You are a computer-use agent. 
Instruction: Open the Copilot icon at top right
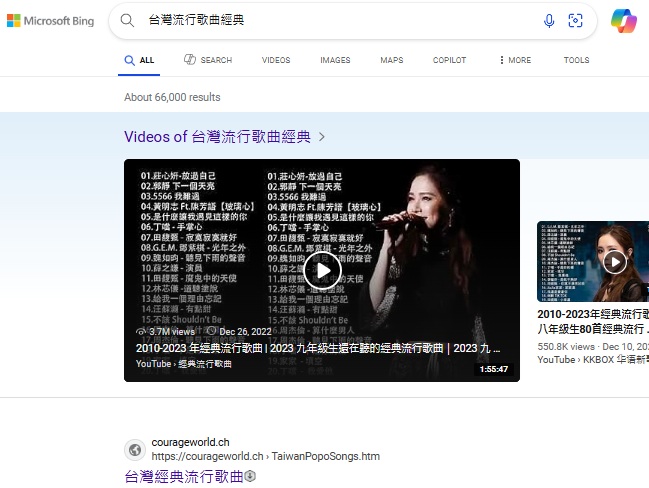tap(624, 21)
